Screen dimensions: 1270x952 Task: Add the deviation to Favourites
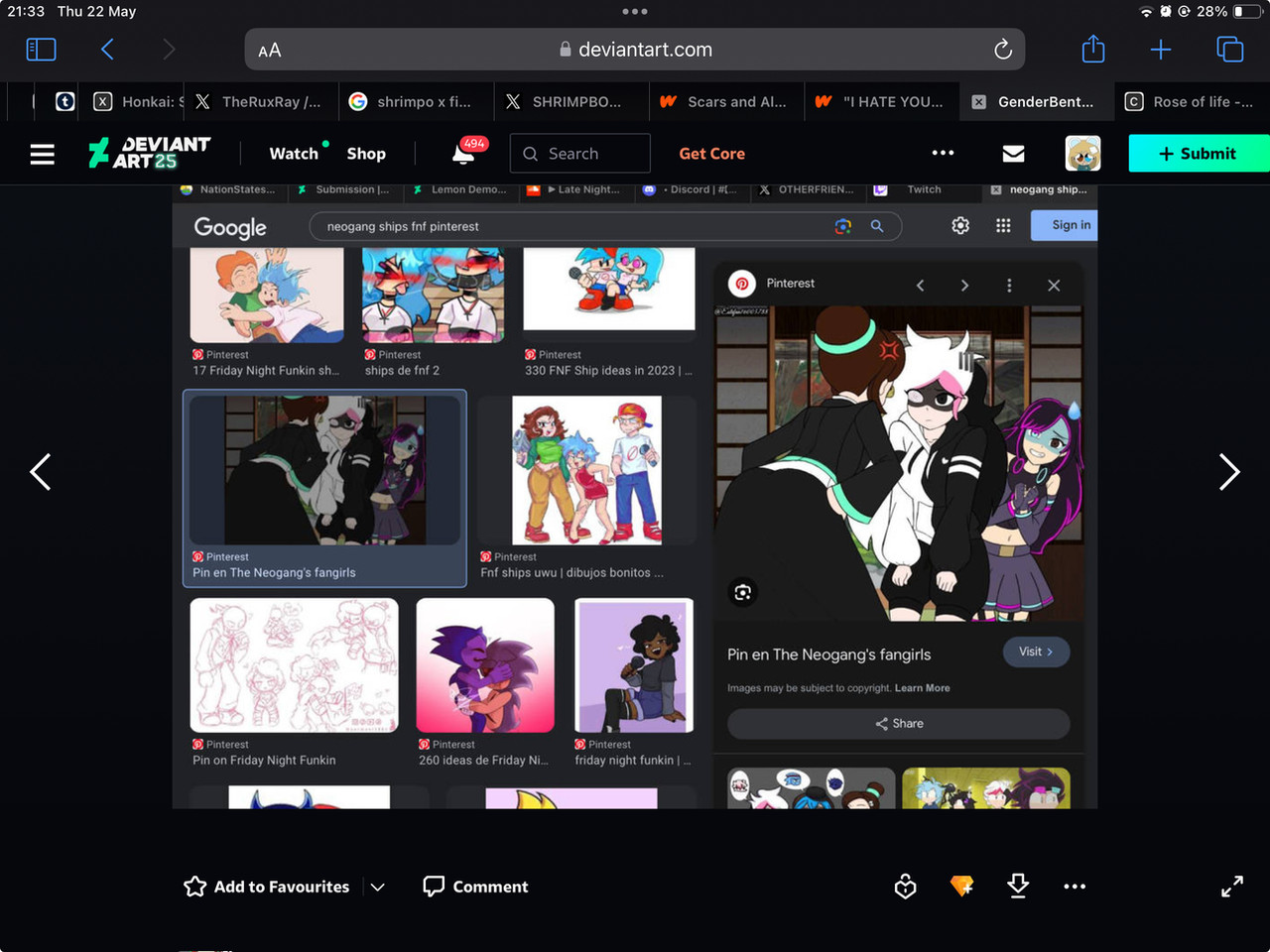pos(267,887)
